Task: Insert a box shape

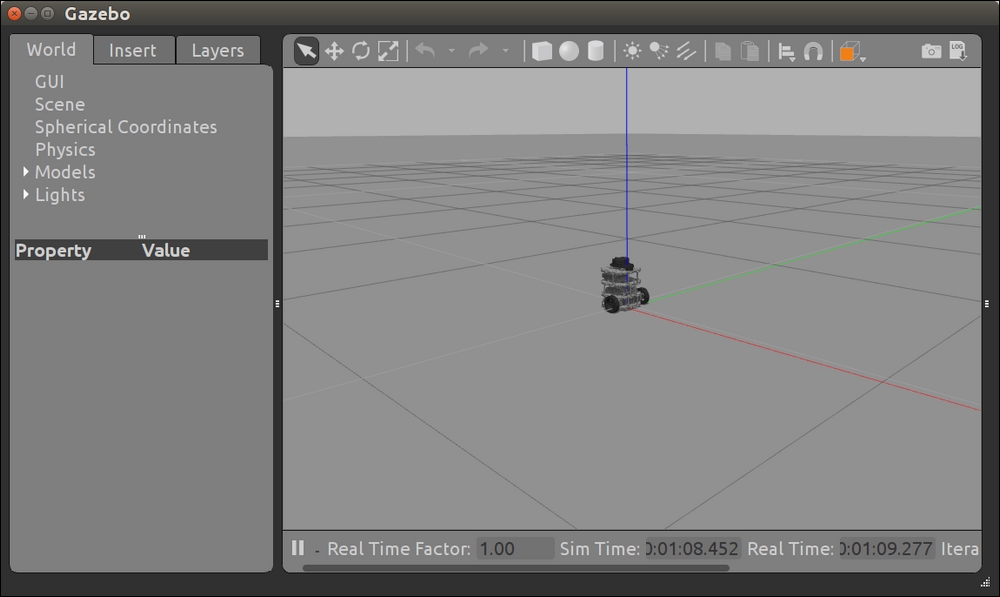Action: [541, 51]
